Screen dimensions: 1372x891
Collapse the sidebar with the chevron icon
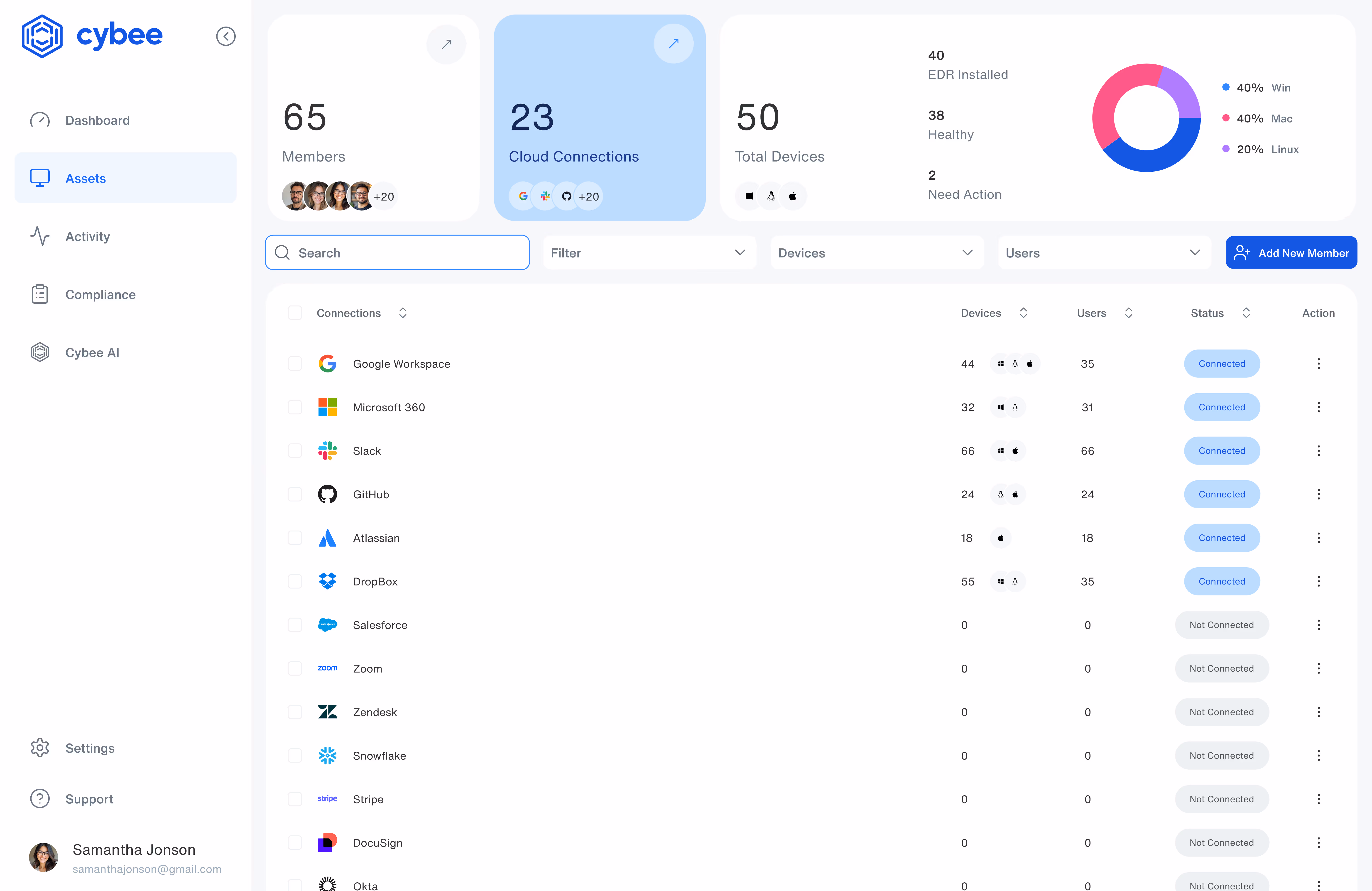click(225, 36)
